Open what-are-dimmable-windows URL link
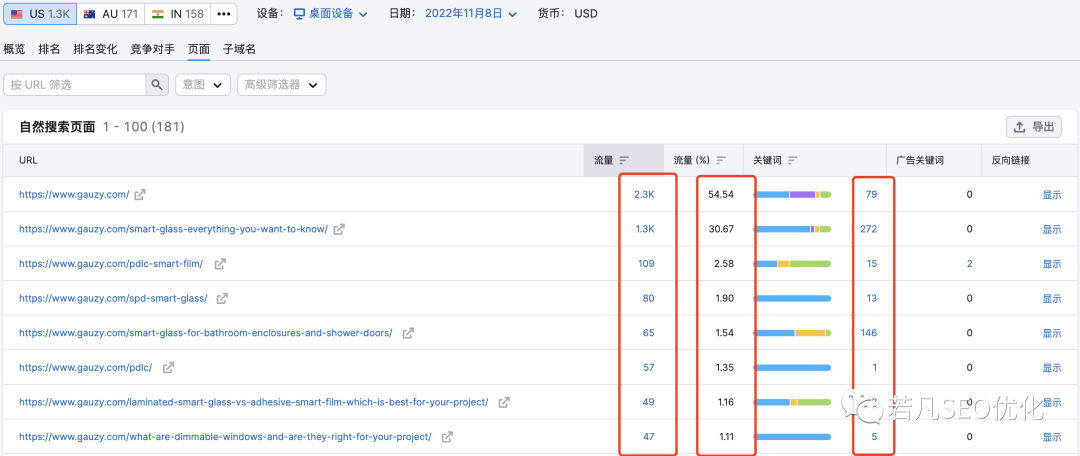The height and width of the screenshot is (456, 1080). tap(225, 437)
